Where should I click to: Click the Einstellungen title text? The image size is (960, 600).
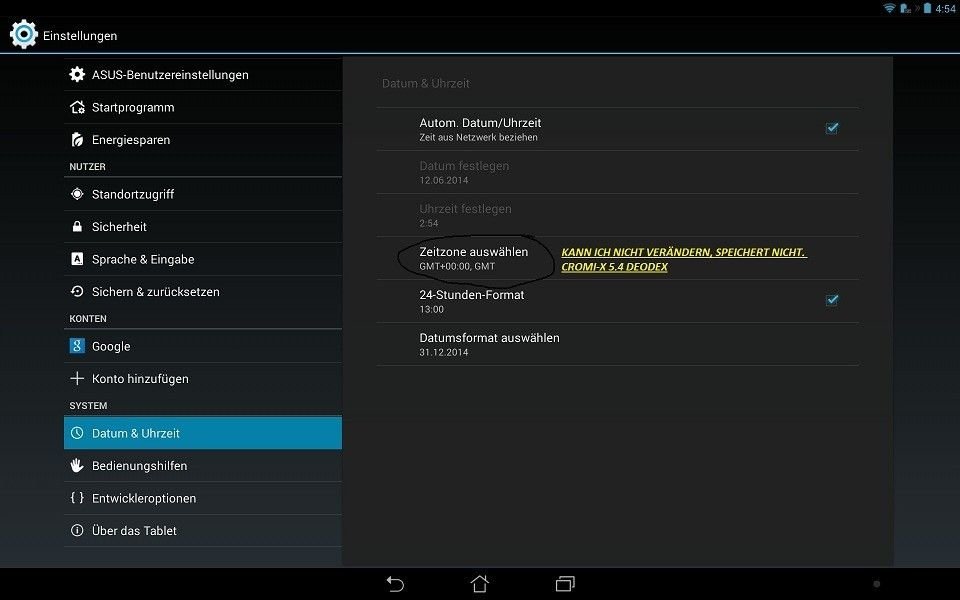(80, 36)
